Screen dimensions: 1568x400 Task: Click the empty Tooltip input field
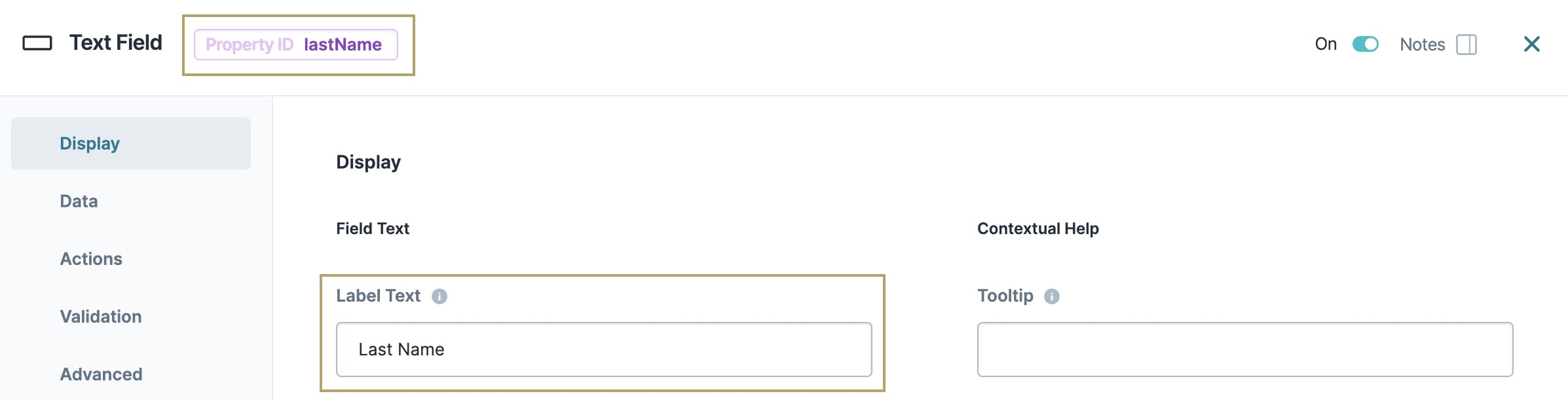pos(1245,350)
